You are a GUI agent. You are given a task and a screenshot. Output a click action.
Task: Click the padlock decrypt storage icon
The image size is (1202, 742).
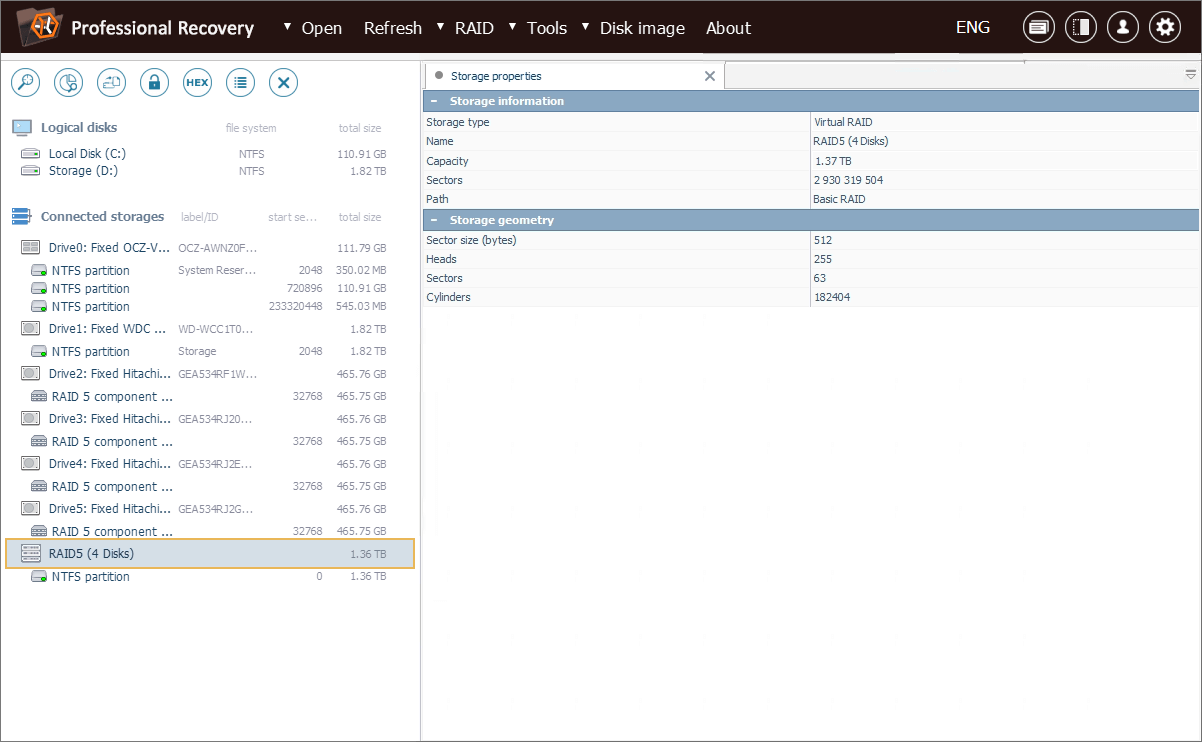coord(154,83)
